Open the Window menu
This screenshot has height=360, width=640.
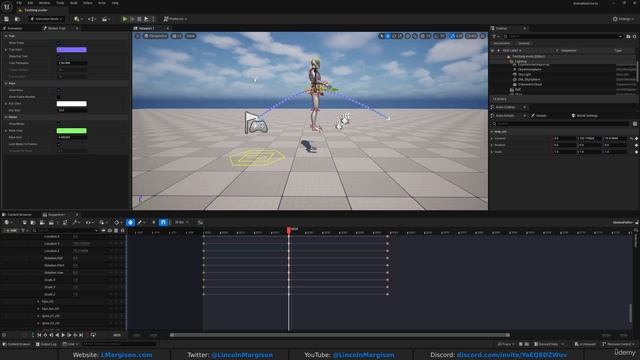pyautogui.click(x=44, y=3)
